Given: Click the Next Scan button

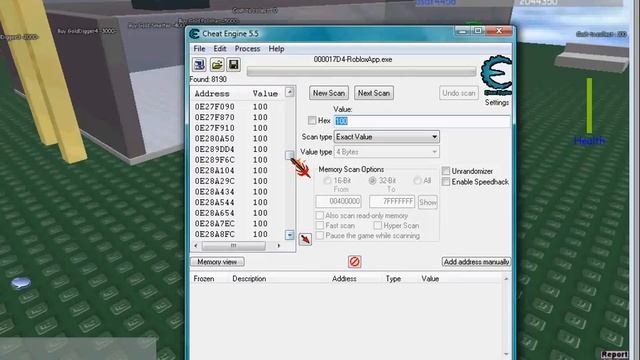Looking at the screenshot, I should coord(374,93).
